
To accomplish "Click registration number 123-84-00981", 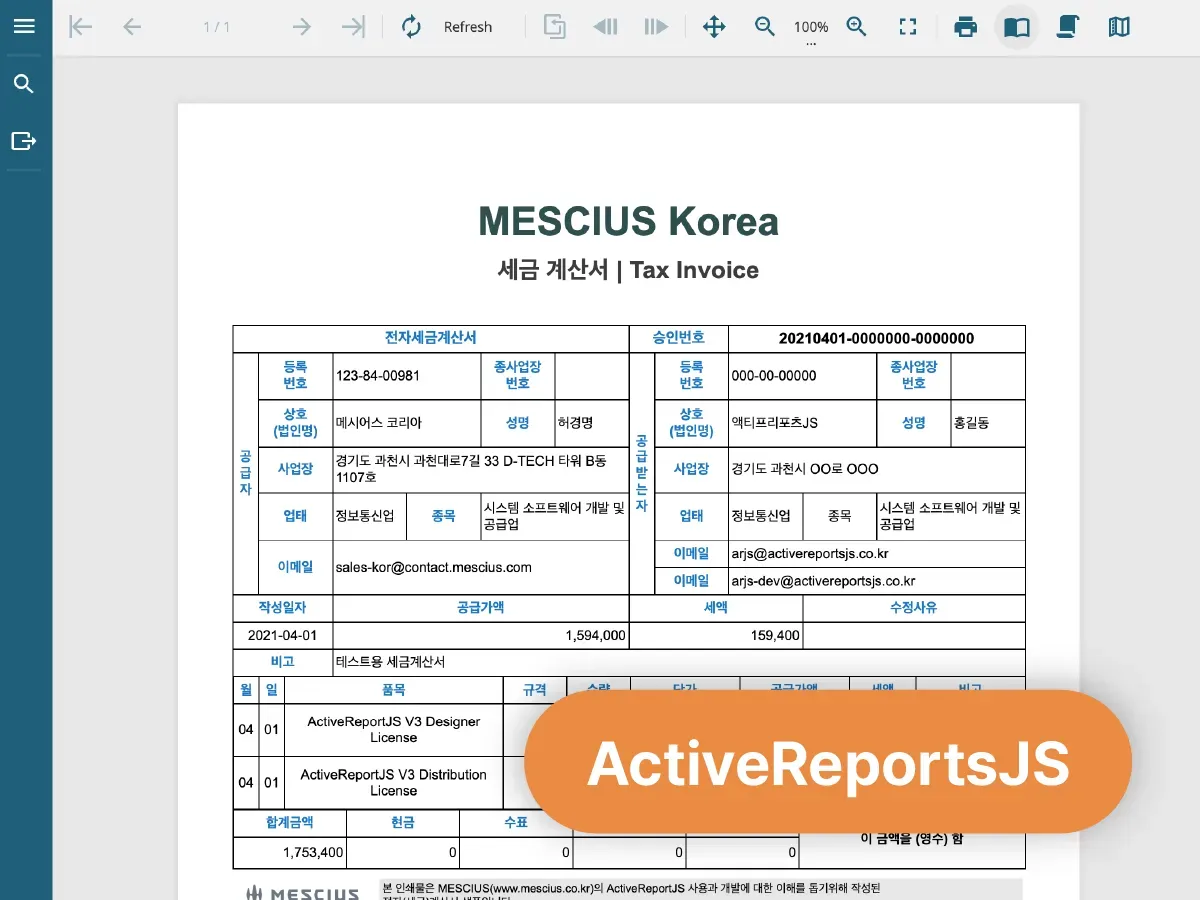I will pyautogui.click(x=378, y=376).
